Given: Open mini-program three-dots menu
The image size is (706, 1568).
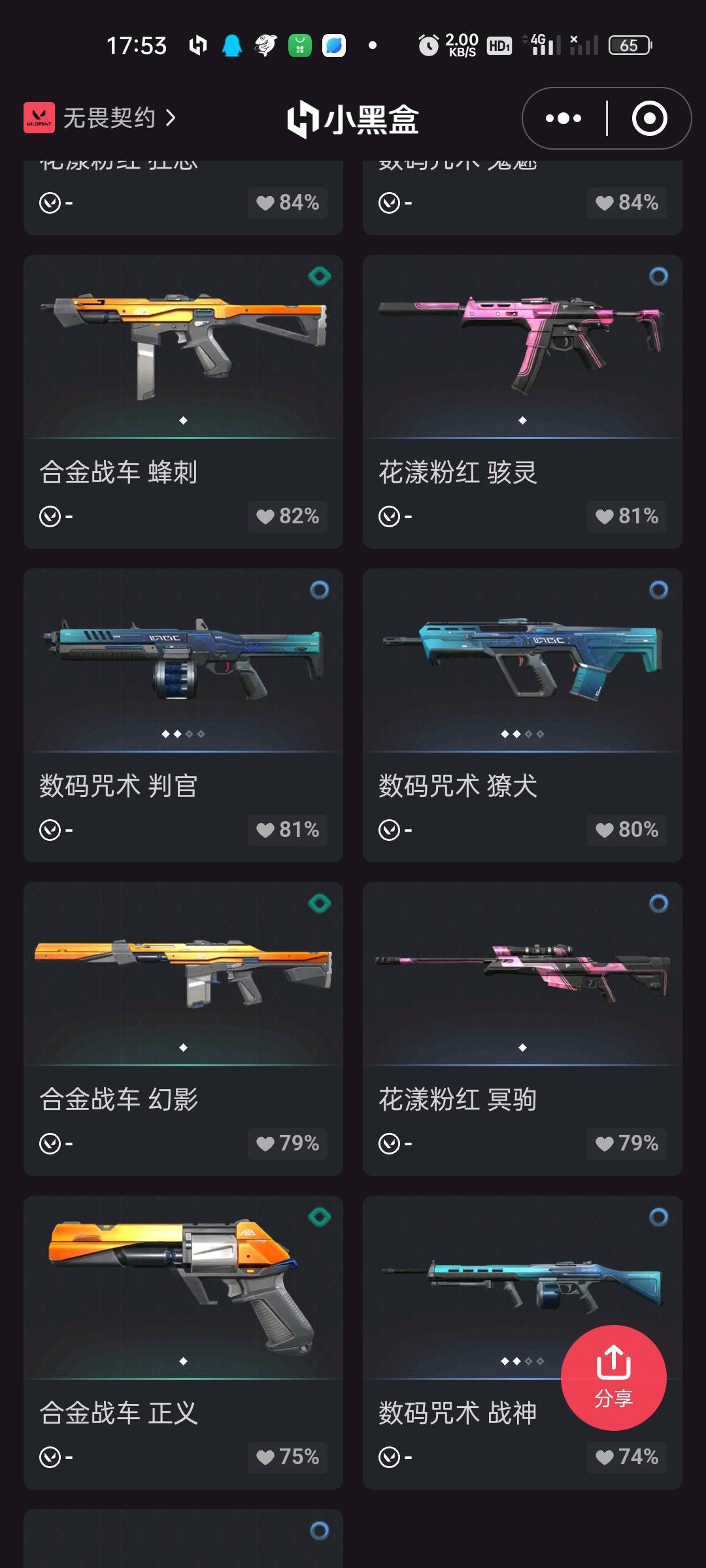Looking at the screenshot, I should tap(563, 118).
